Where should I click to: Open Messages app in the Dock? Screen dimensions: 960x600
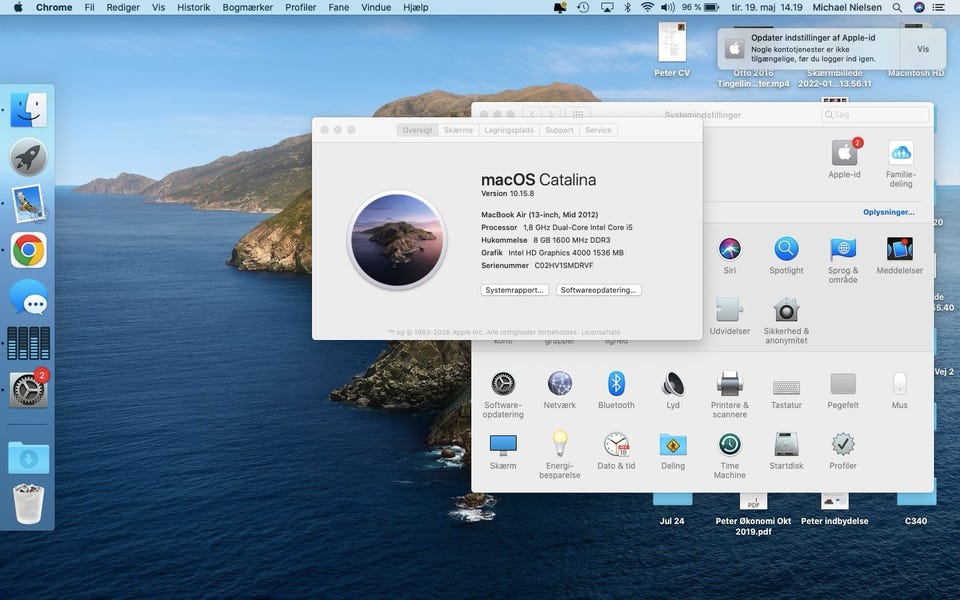tap(28, 298)
